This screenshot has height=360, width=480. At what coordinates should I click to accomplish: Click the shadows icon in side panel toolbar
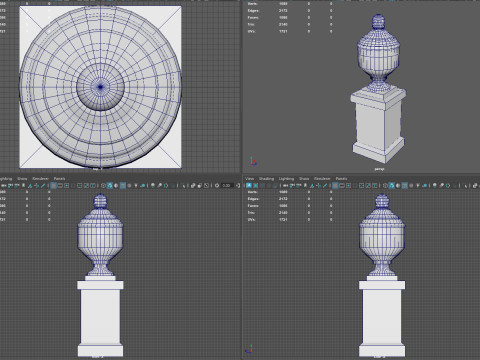[x=424, y=185]
